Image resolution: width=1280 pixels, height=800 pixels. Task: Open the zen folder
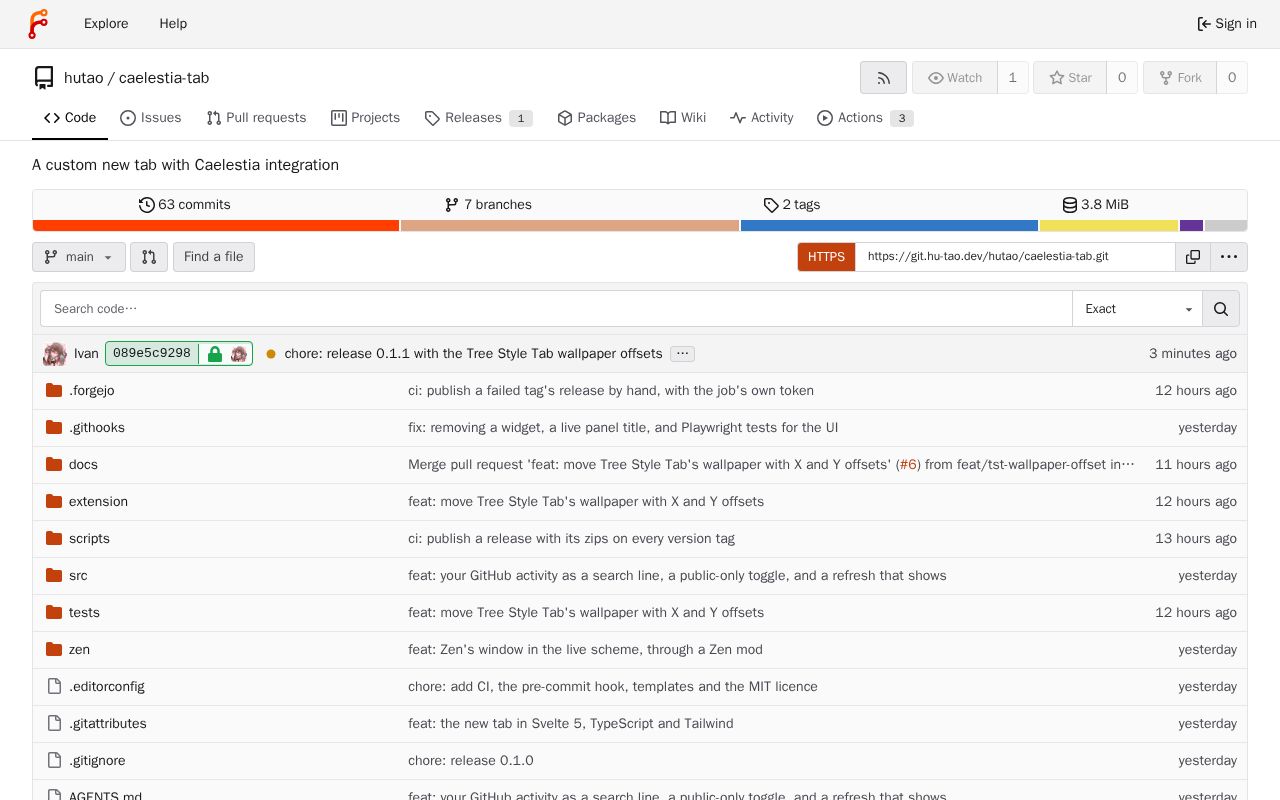click(x=79, y=650)
